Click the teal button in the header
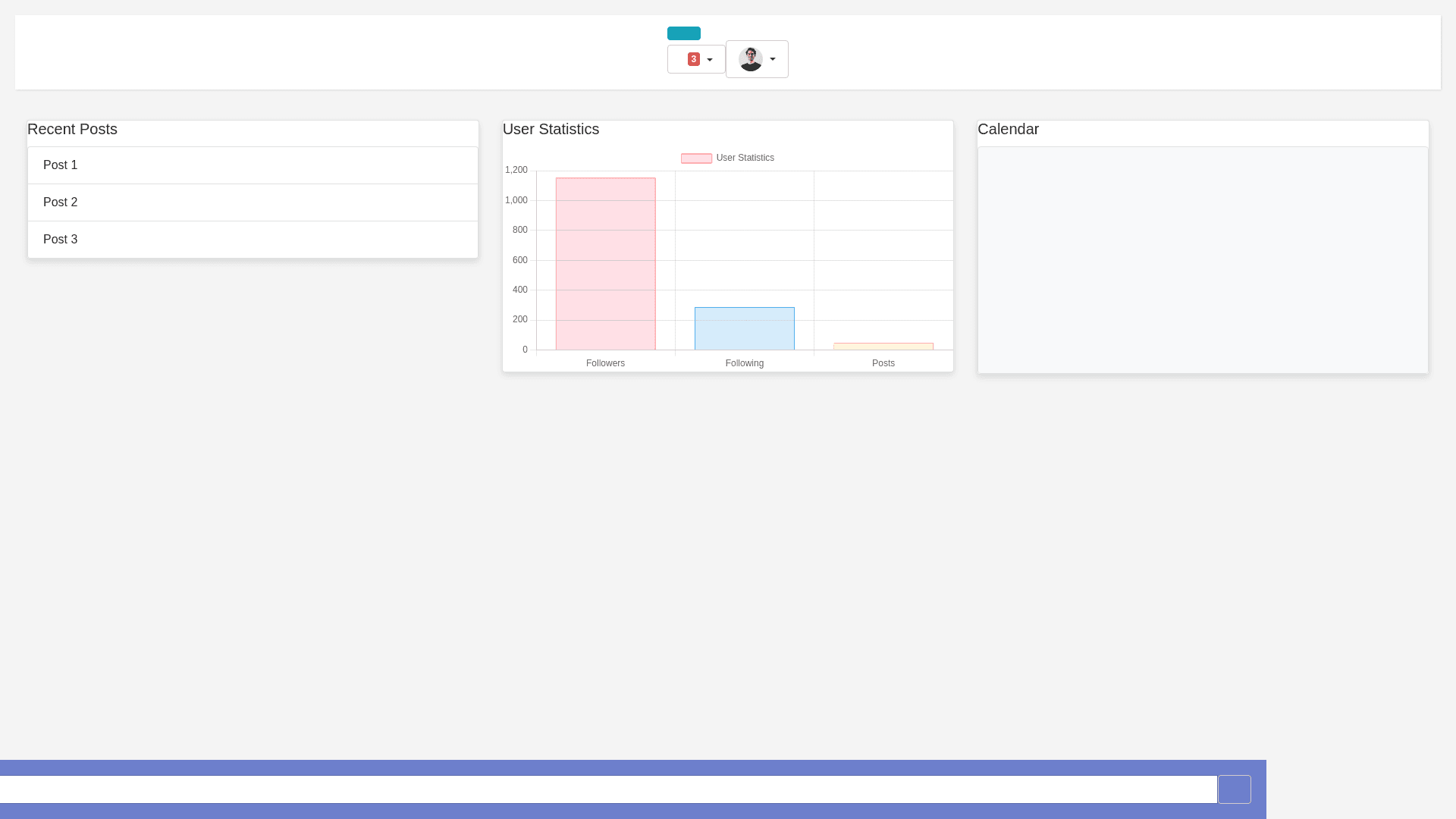The height and width of the screenshot is (819, 1456). pos(683,33)
